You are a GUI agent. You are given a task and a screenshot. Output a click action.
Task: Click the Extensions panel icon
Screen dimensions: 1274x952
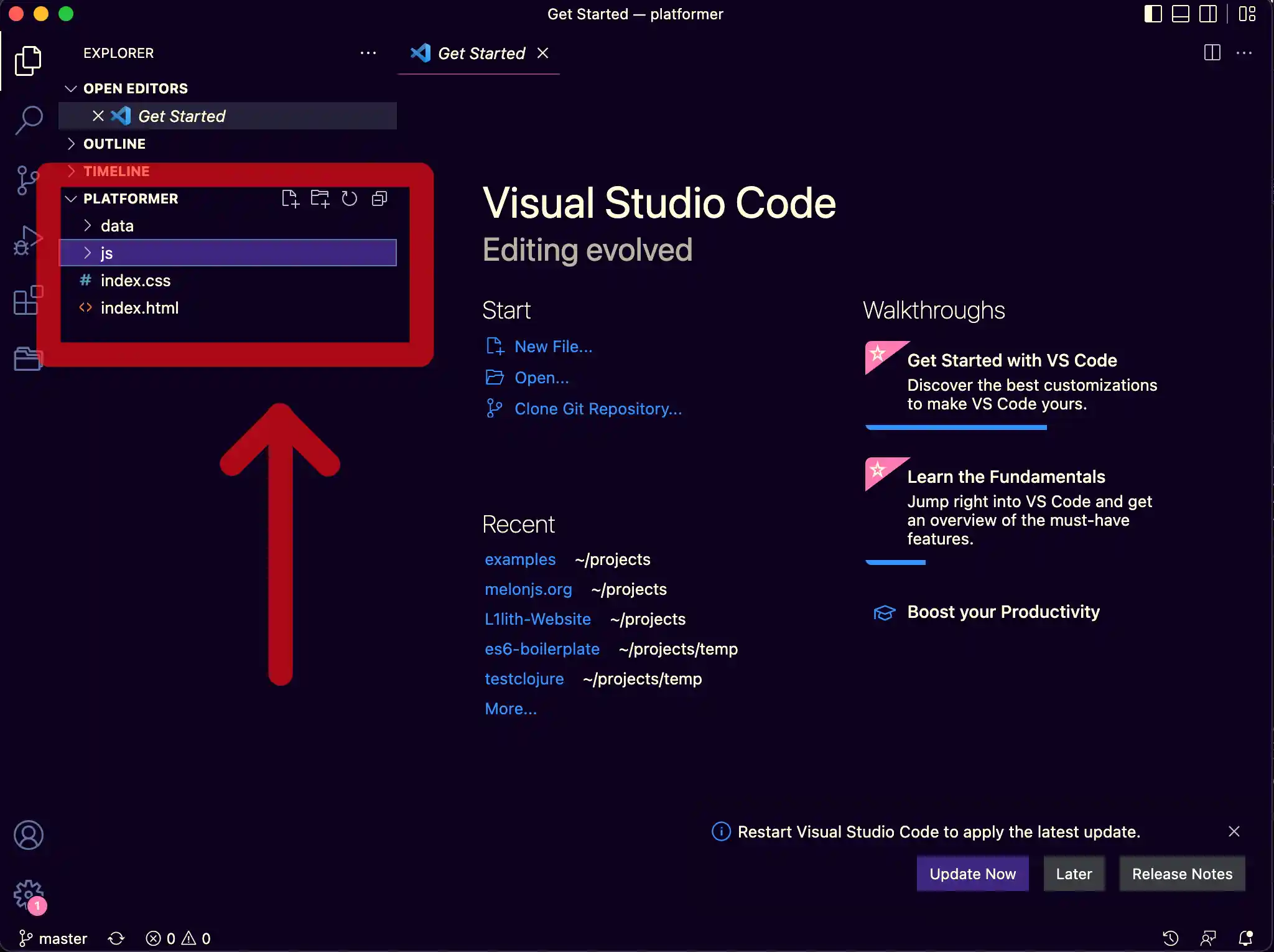tap(28, 300)
